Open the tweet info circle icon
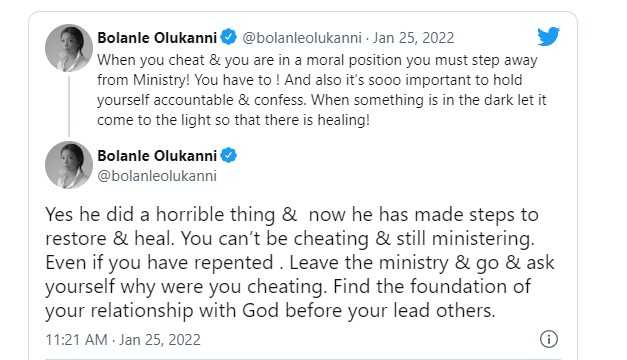627x360 pixels. click(549, 339)
